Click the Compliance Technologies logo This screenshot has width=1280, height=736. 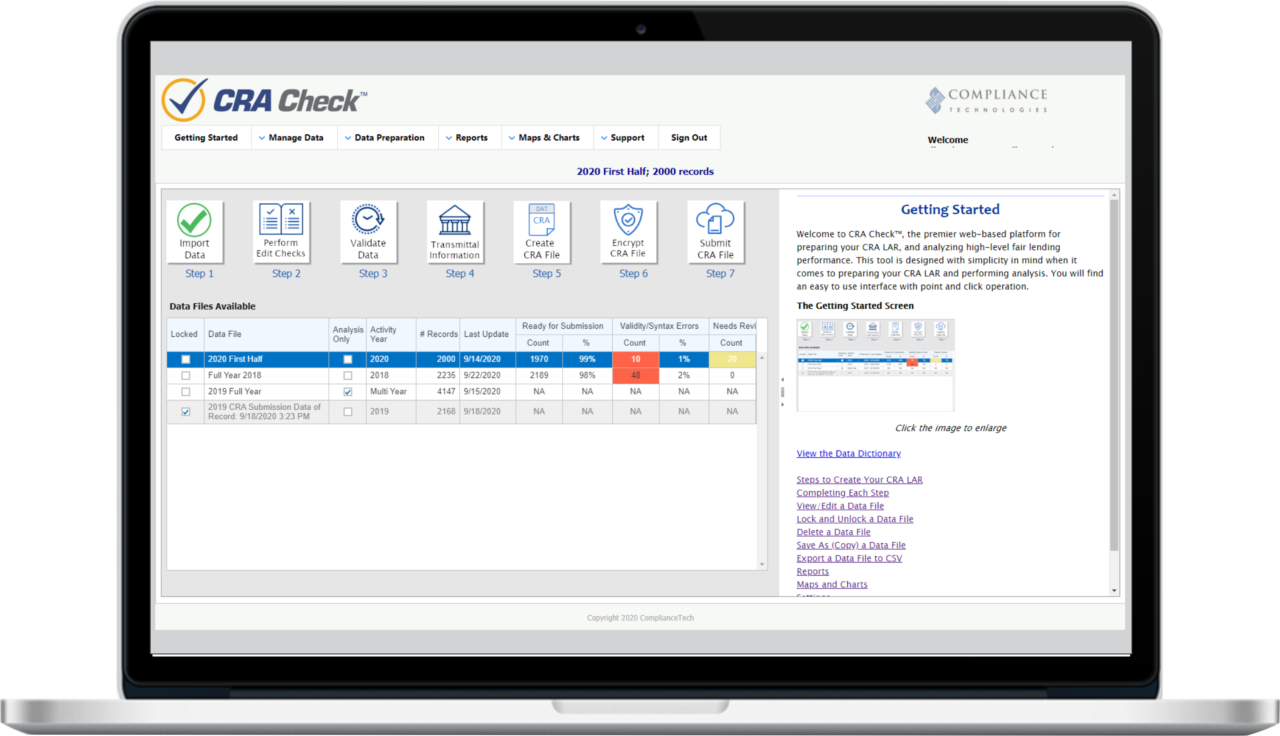986,100
